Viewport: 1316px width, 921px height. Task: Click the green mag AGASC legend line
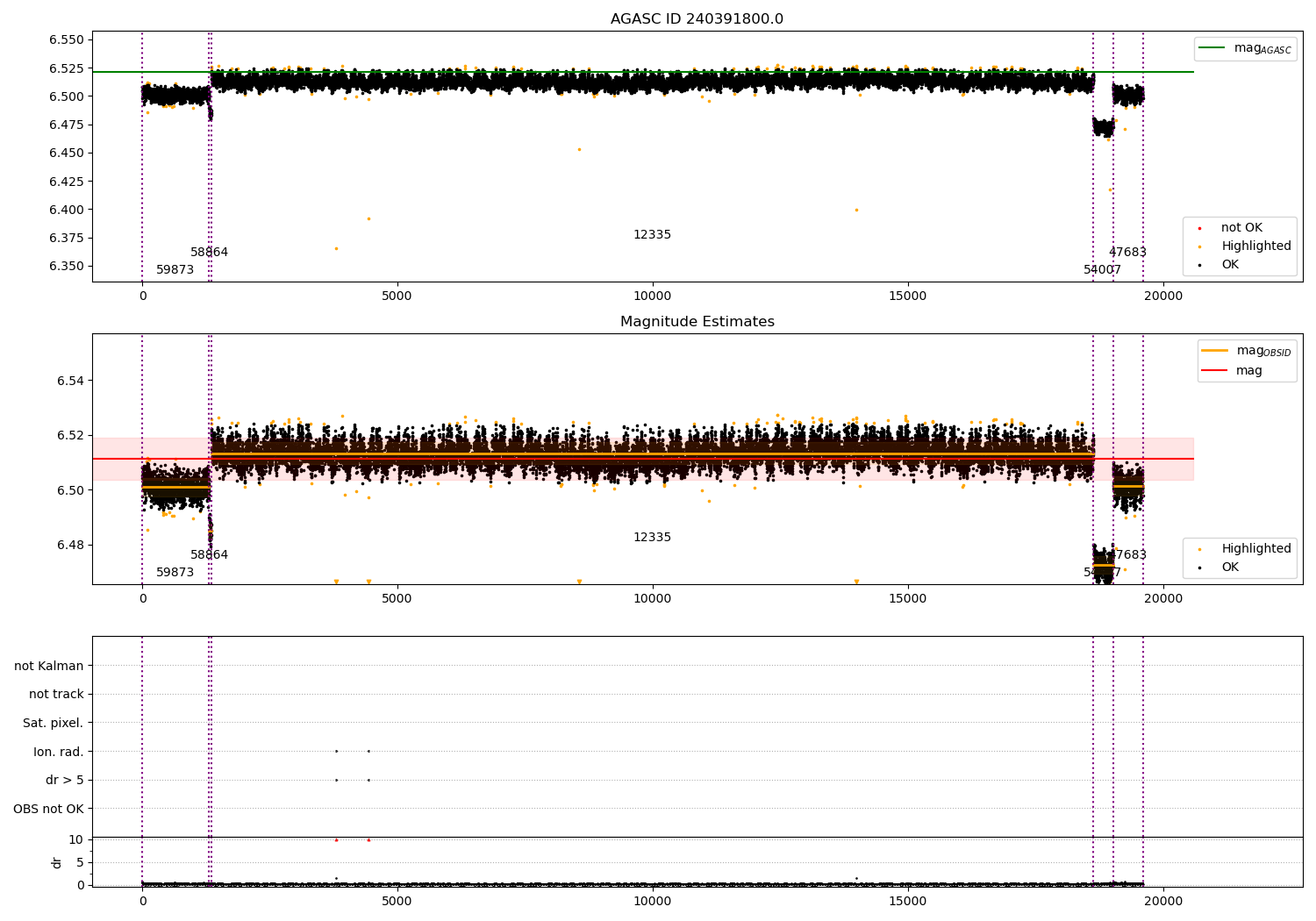click(x=1212, y=48)
